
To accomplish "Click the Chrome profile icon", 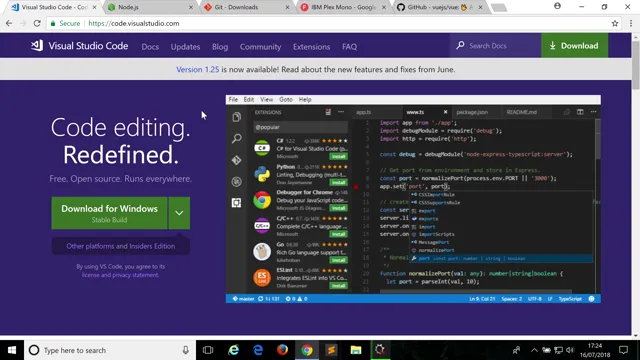I will click(x=557, y=6).
